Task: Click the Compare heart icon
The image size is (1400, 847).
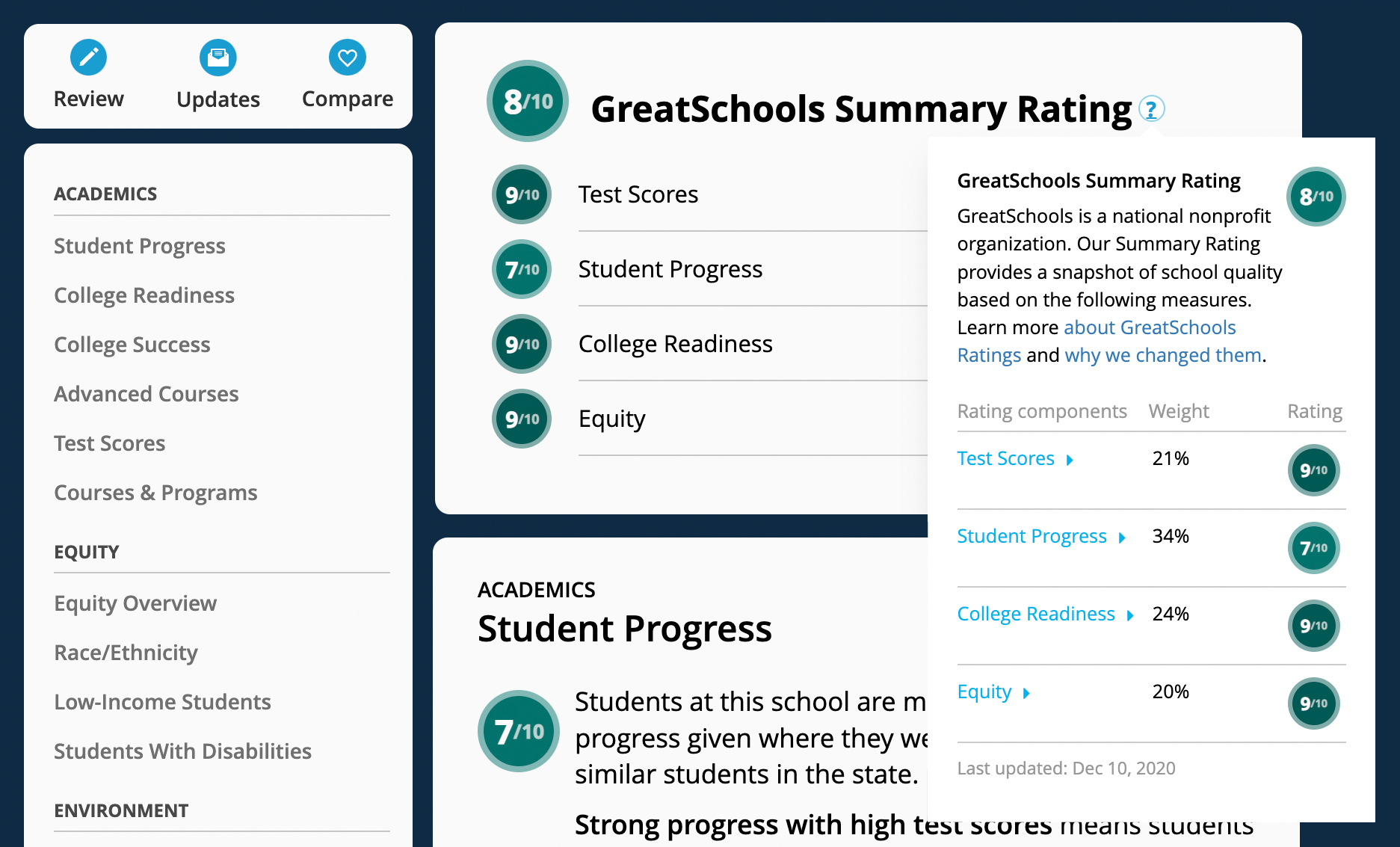Action: tap(347, 57)
